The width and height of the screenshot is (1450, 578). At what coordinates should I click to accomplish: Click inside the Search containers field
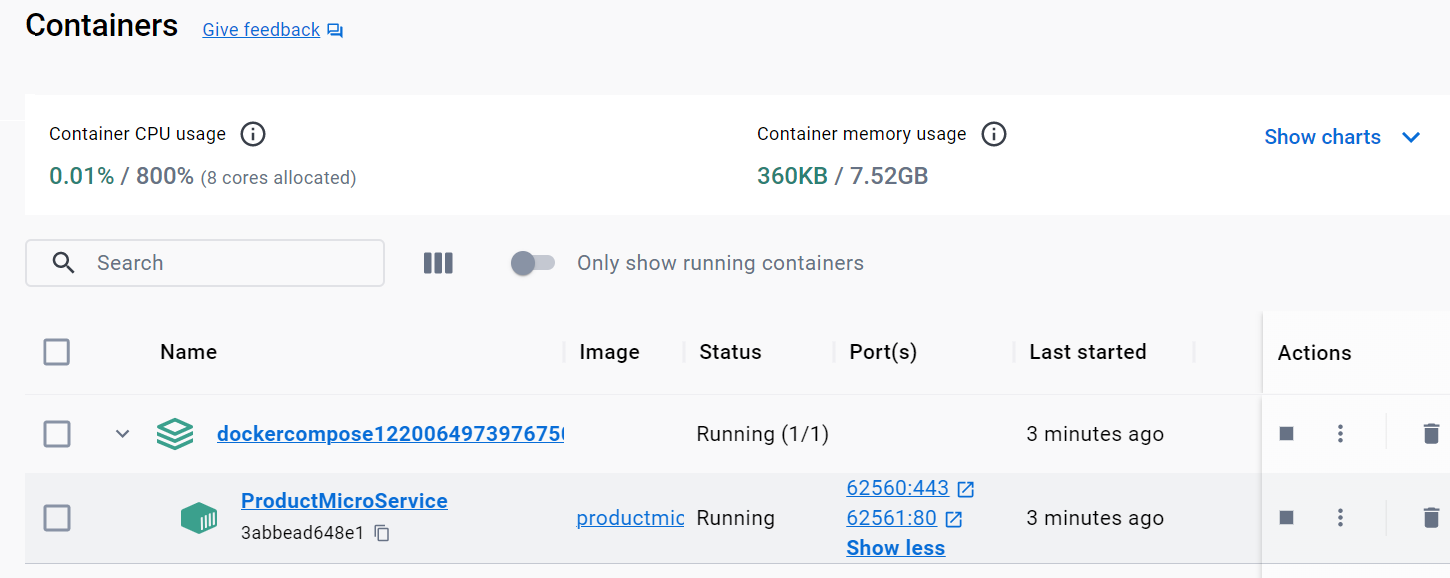click(x=205, y=262)
